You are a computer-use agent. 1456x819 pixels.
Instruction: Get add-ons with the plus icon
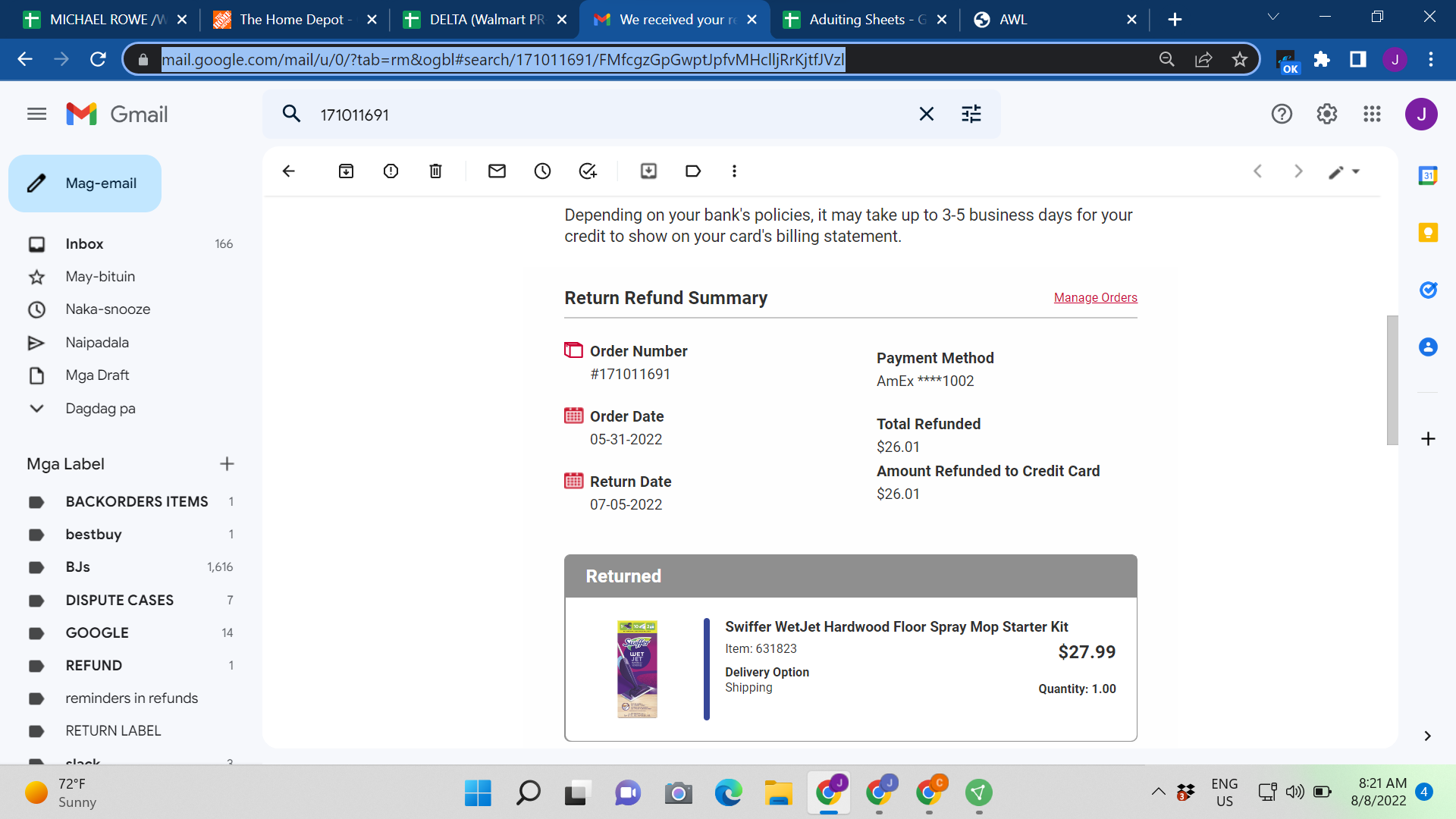1428,439
